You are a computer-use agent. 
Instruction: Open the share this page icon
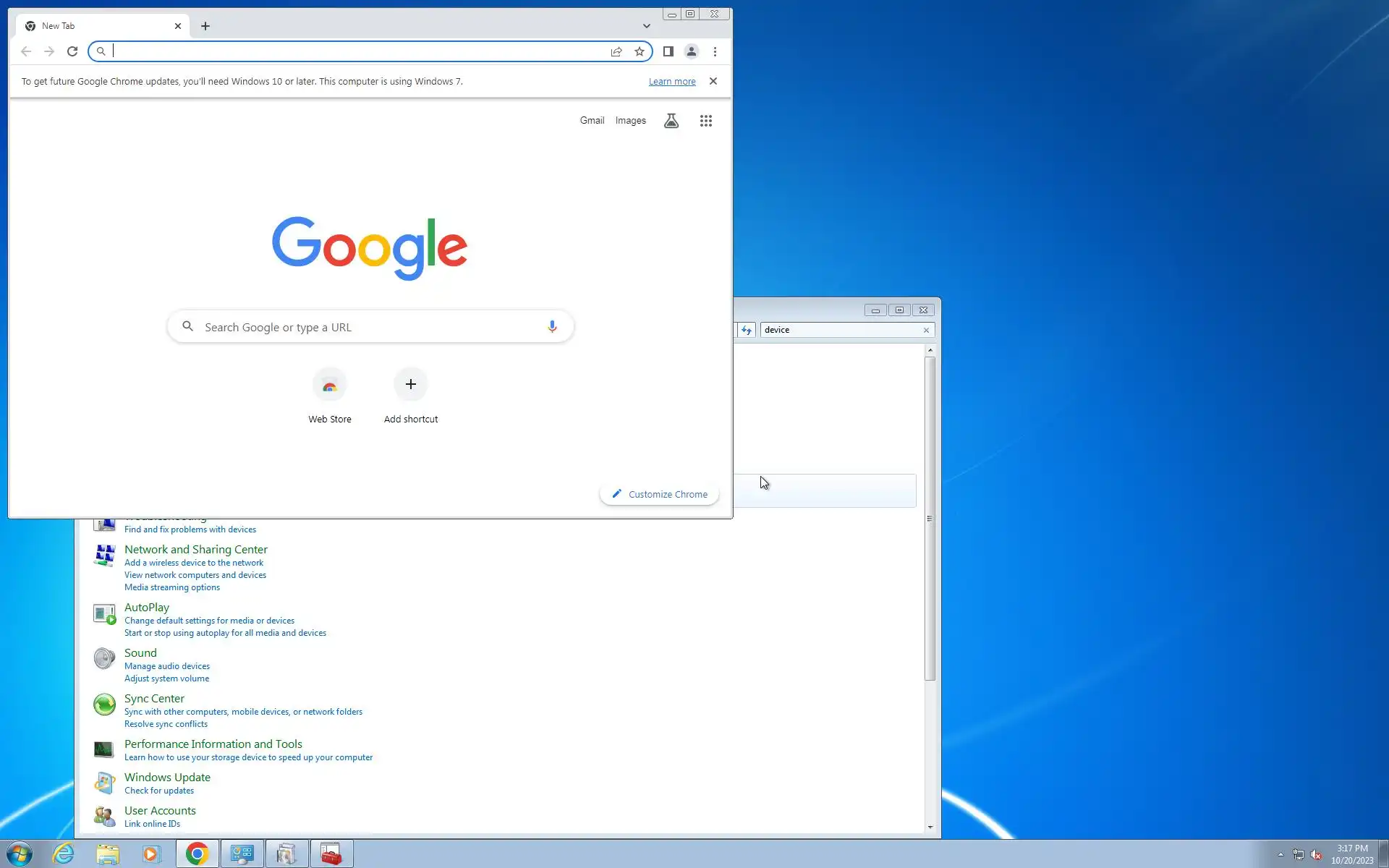[616, 51]
